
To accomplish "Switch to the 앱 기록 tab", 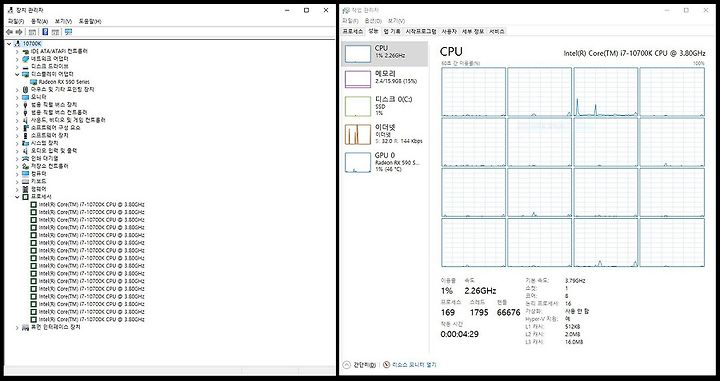I will click(x=392, y=31).
